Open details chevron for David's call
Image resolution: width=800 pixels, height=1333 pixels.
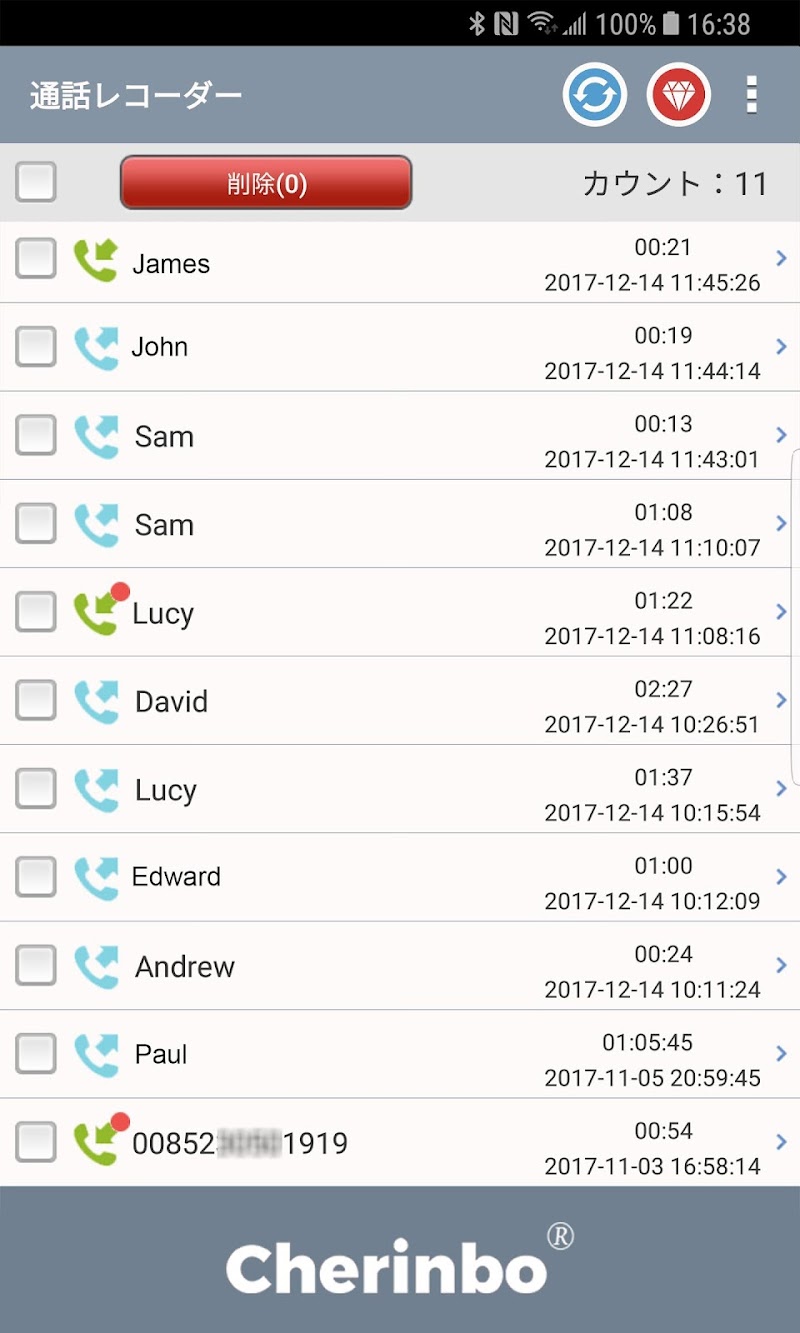click(781, 700)
